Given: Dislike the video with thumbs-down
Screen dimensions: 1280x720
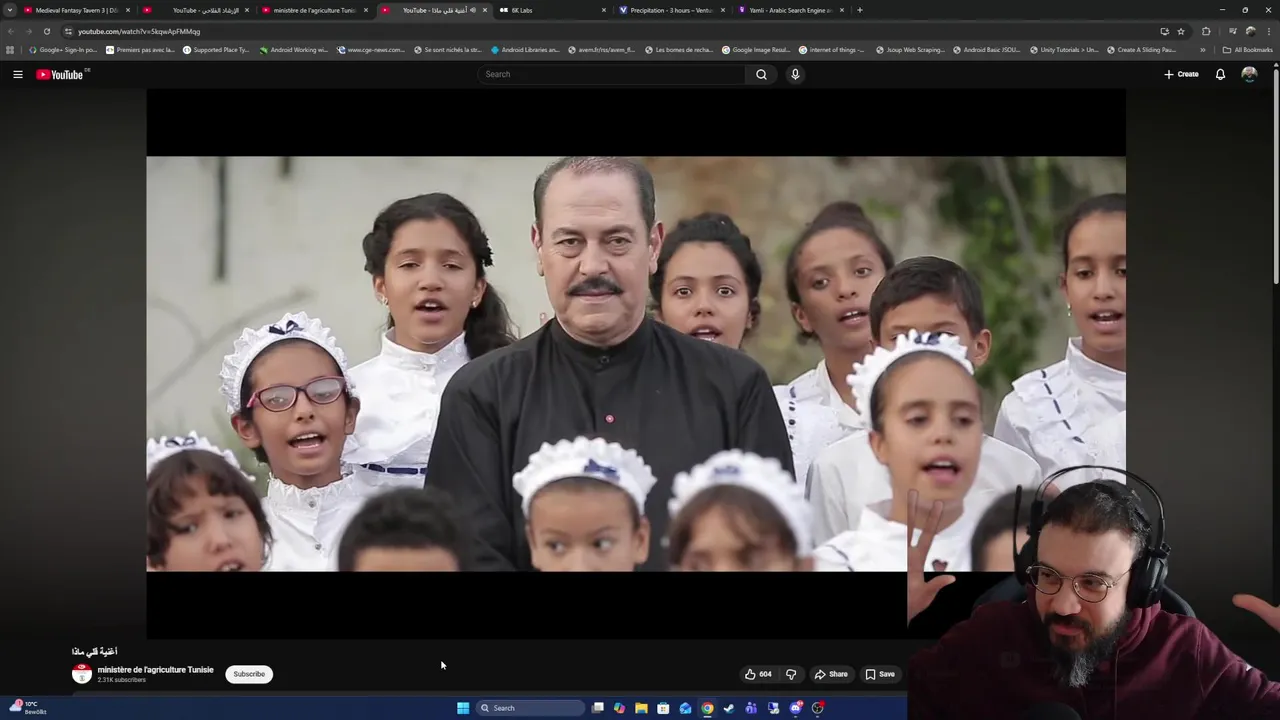Looking at the screenshot, I should pos(791,674).
